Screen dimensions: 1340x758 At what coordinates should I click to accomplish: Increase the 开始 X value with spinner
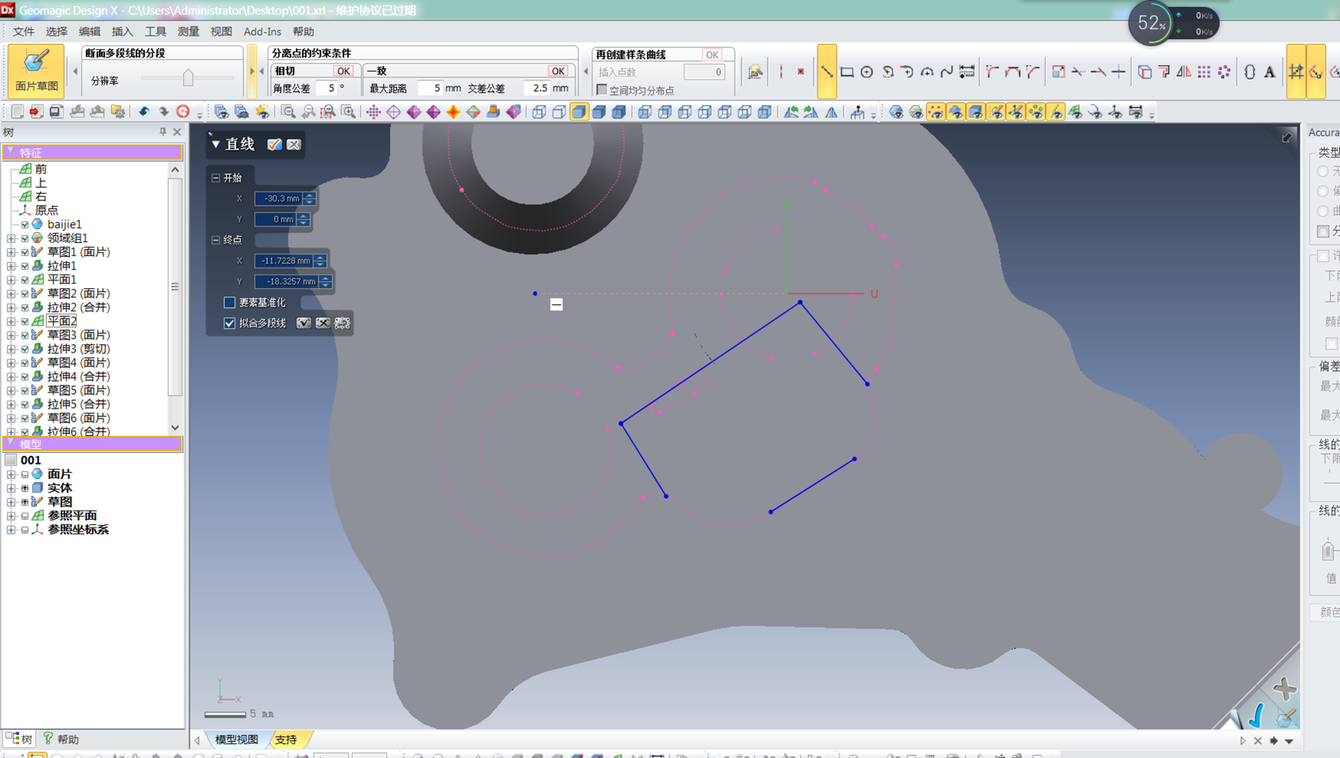coord(309,195)
